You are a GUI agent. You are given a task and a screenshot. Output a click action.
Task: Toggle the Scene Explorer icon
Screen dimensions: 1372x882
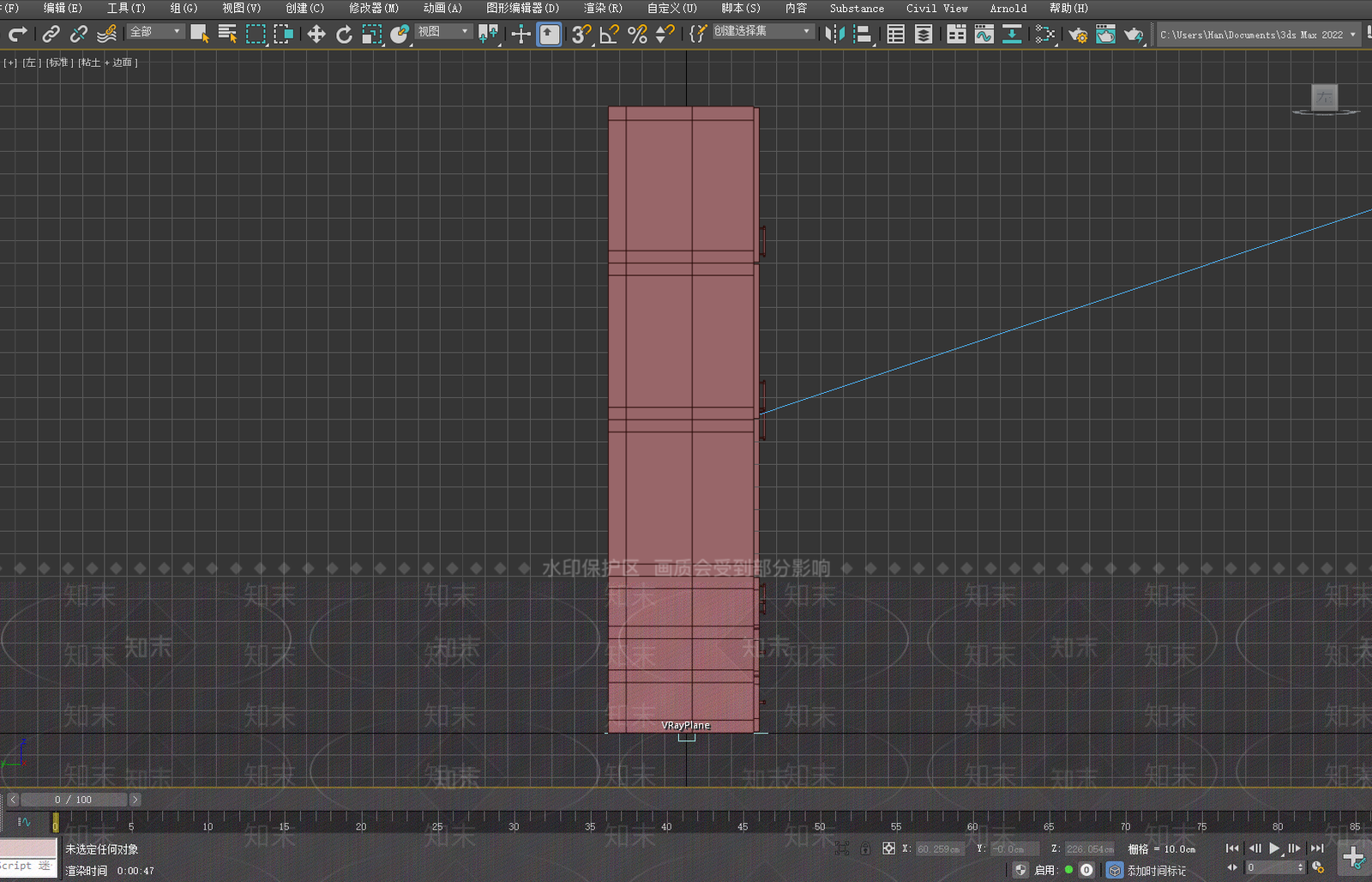click(896, 34)
